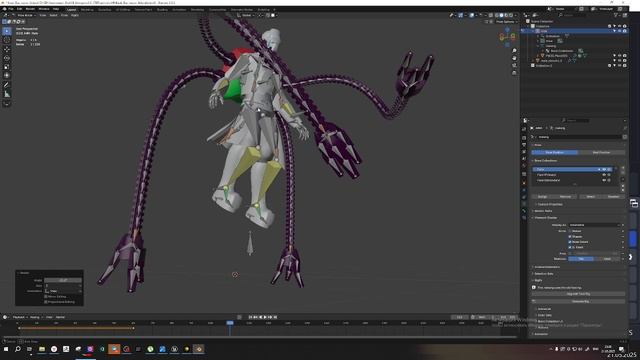Select the Scale tool

pyautogui.click(x=7, y=67)
